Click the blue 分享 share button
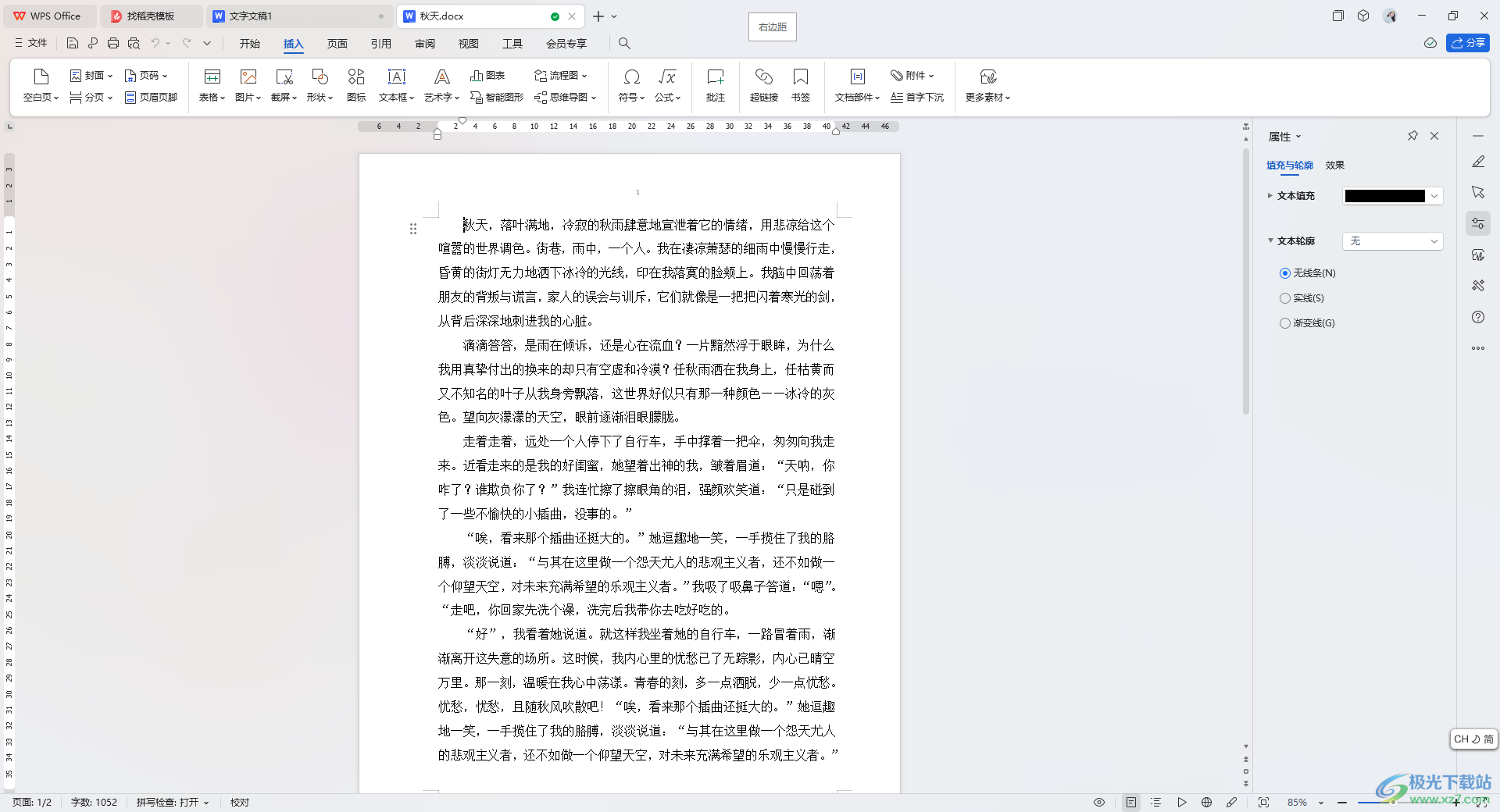The height and width of the screenshot is (812, 1500). coord(1468,43)
